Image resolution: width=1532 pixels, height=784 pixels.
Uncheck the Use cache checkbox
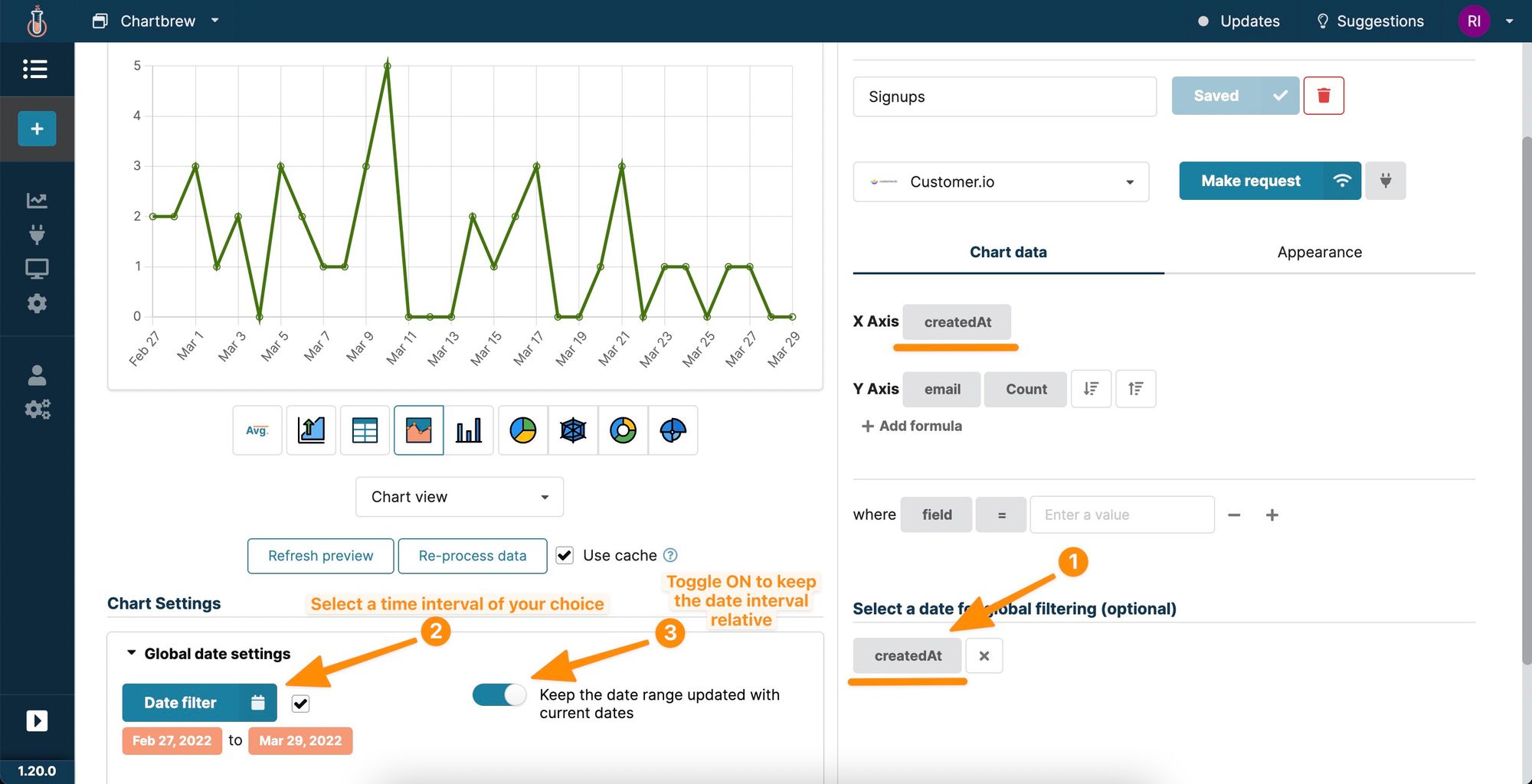coord(565,555)
